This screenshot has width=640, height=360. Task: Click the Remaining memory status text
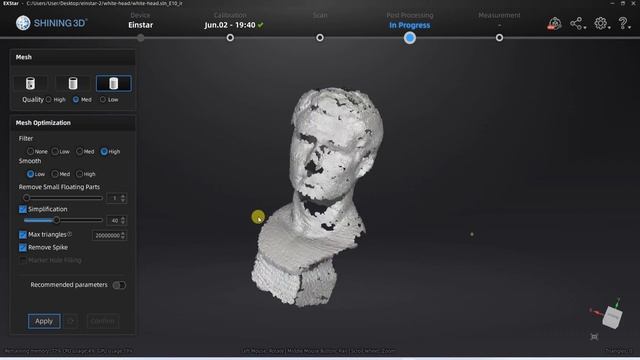click(x=69, y=351)
